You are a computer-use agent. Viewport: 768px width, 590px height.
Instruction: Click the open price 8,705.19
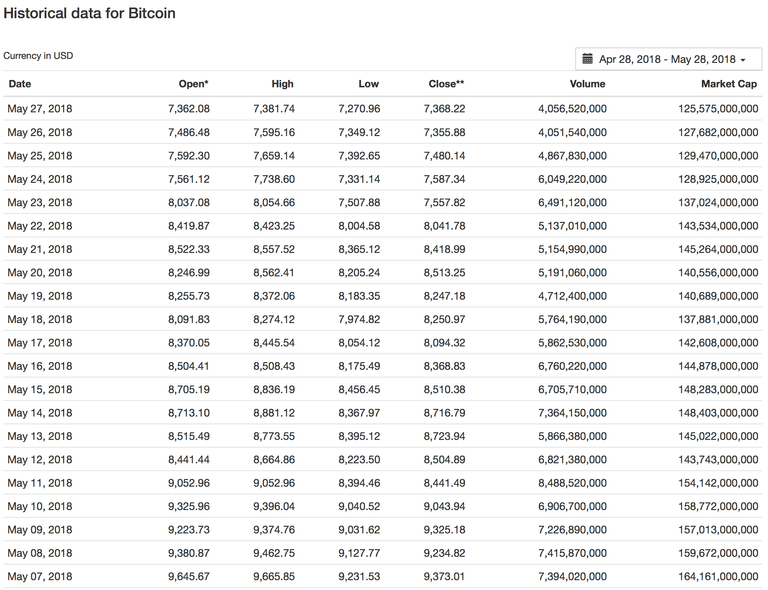click(x=189, y=390)
